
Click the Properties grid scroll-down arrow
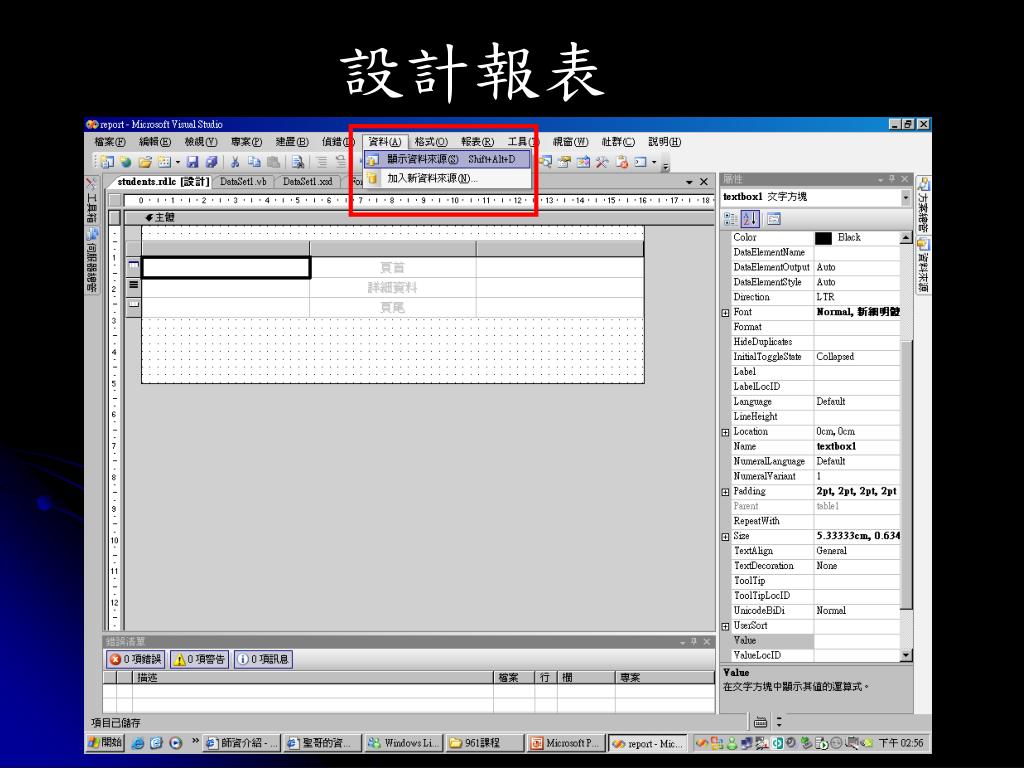906,655
